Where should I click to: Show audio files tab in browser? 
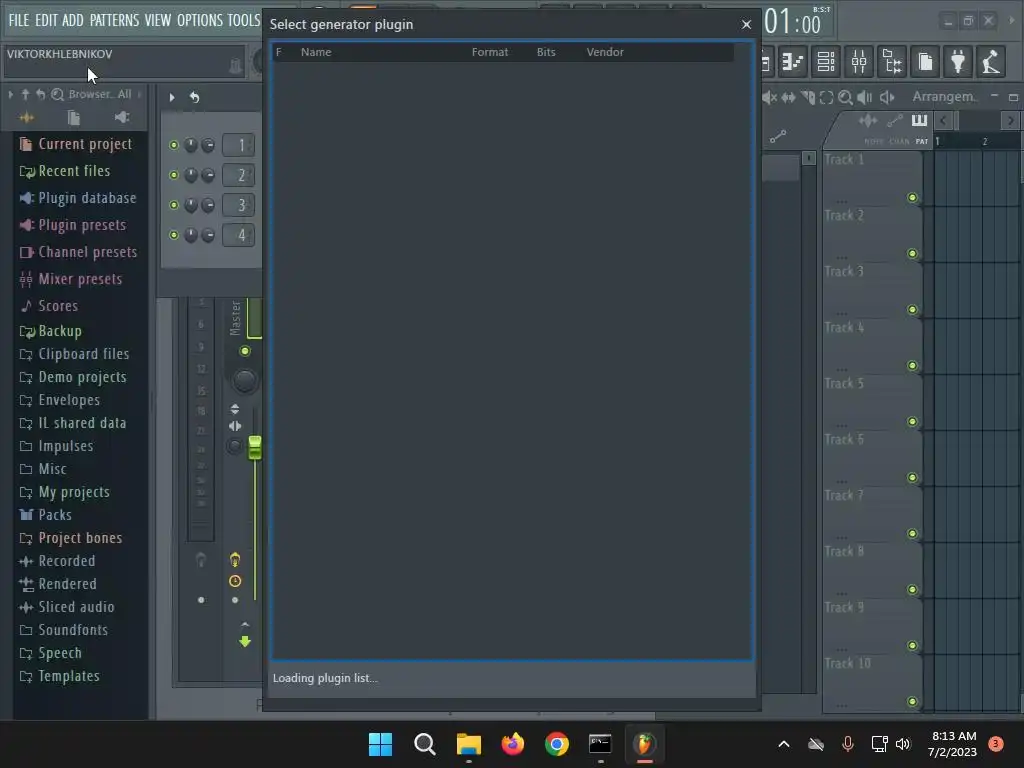point(26,118)
